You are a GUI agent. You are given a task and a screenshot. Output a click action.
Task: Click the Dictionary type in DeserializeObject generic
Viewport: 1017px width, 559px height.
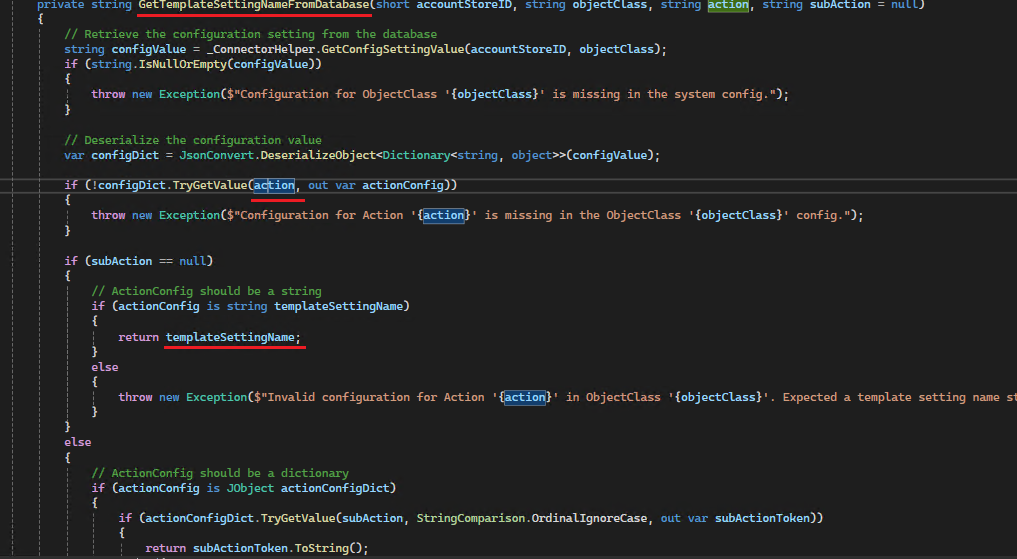pos(416,155)
